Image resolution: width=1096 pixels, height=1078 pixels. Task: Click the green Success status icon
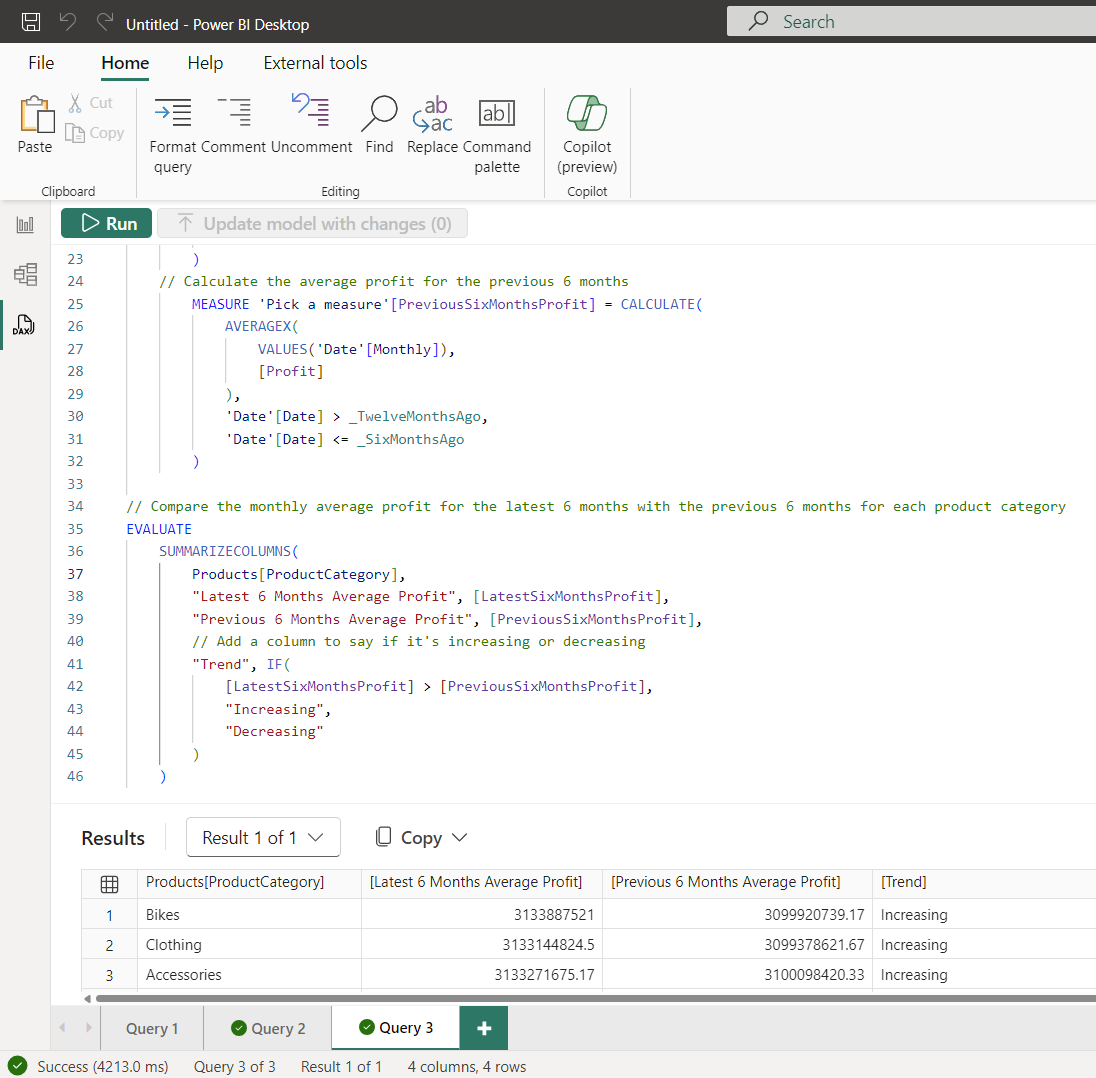17,1066
